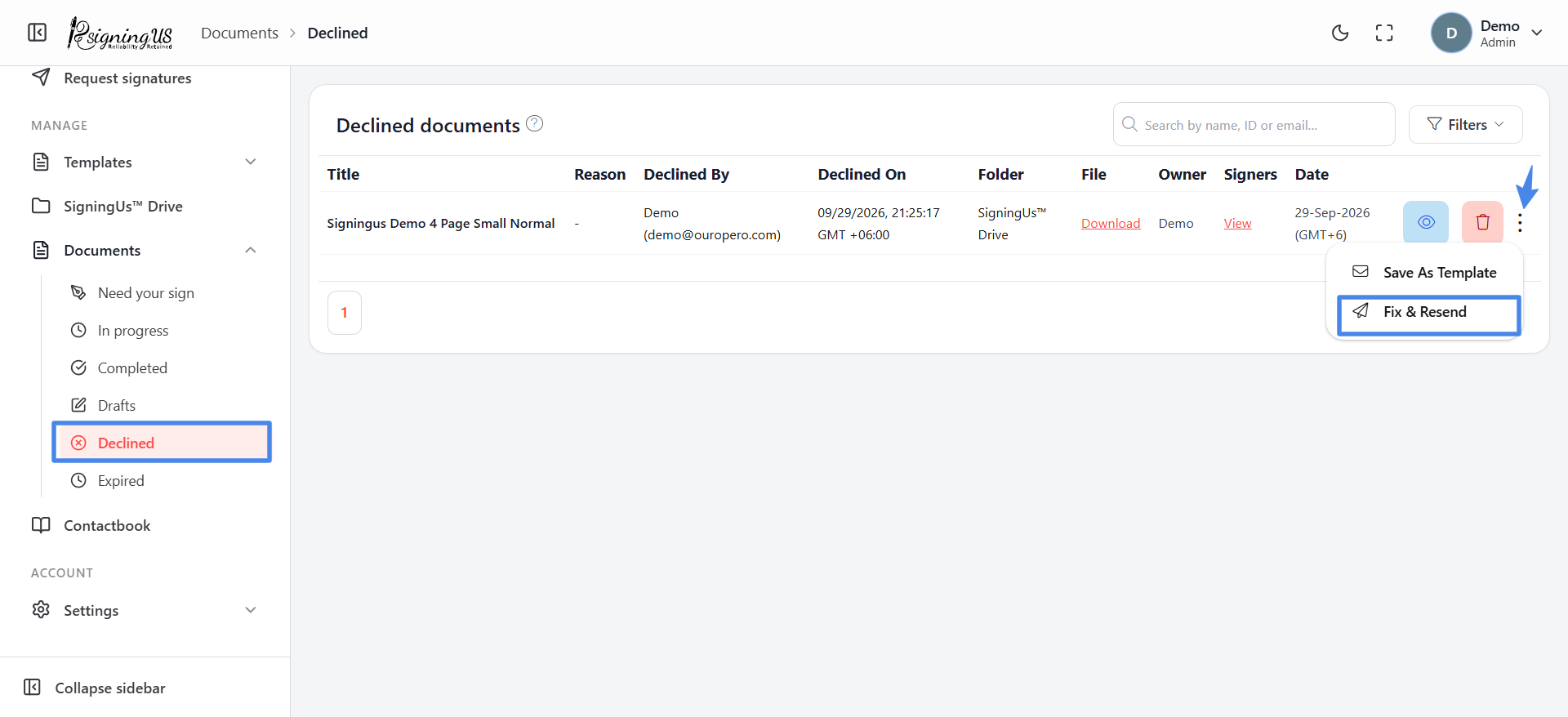The height and width of the screenshot is (717, 1568).
Task: Click Signingus Demo 4 Page Small Normal title
Action: coord(441,224)
